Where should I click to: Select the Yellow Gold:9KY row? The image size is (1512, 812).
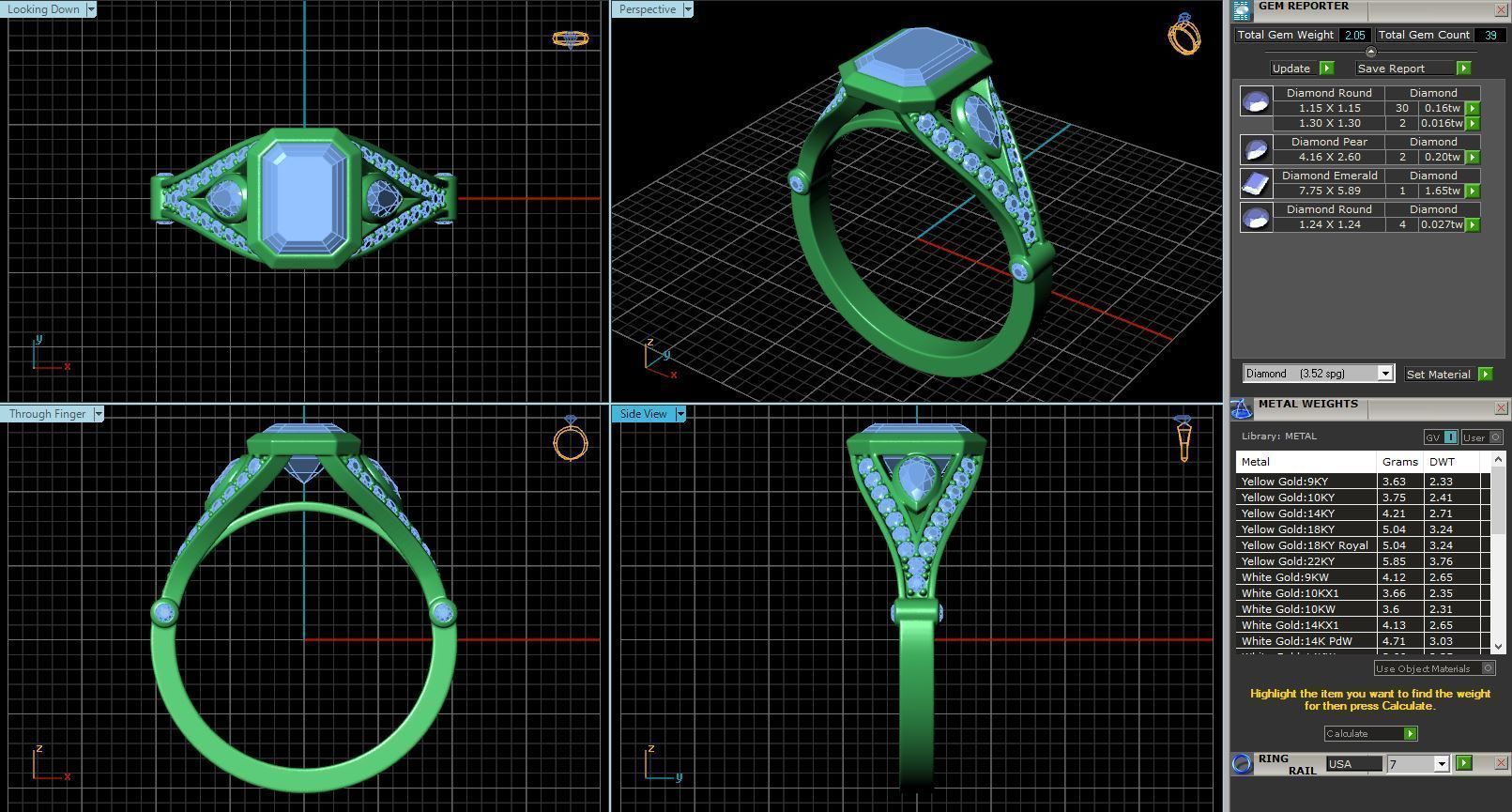(1363, 482)
